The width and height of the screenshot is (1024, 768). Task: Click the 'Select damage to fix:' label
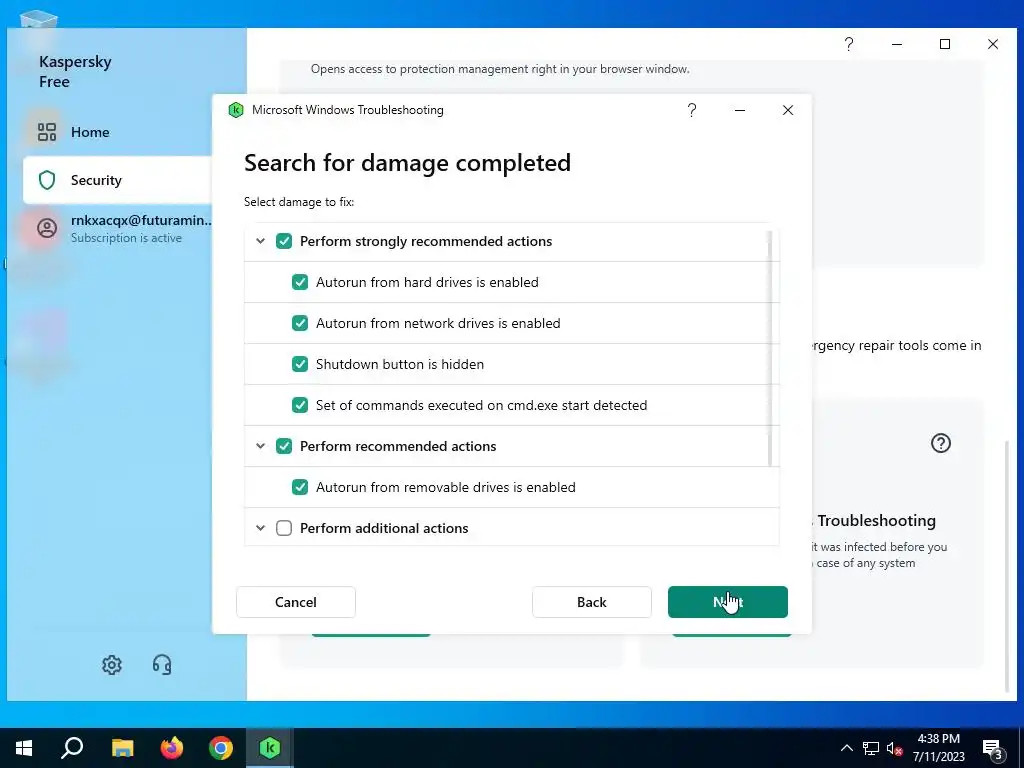coord(299,202)
